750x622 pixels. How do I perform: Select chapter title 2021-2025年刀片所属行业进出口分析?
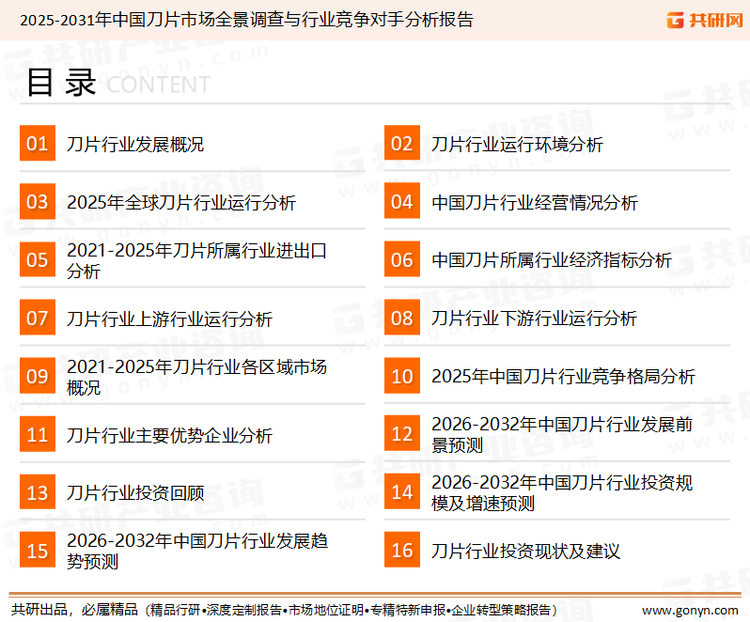click(x=197, y=261)
